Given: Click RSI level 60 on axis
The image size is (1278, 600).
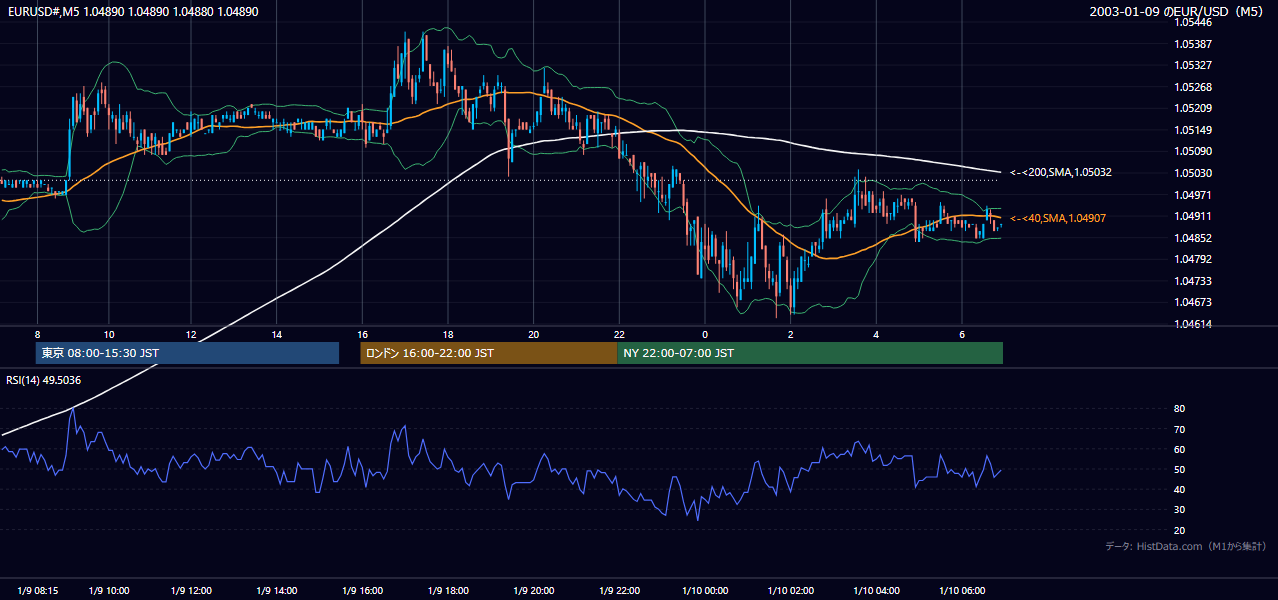Looking at the screenshot, I should click(x=1179, y=449).
